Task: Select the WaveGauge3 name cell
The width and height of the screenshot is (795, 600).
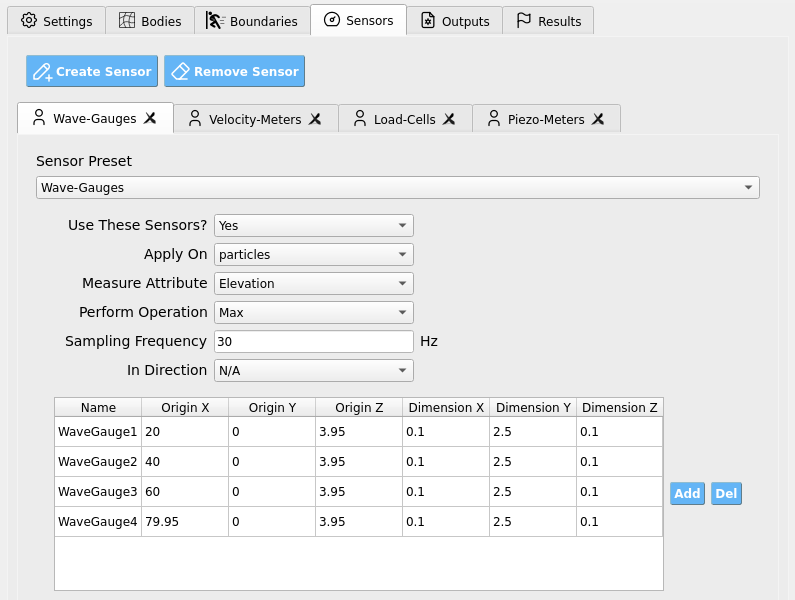Action: click(x=98, y=491)
